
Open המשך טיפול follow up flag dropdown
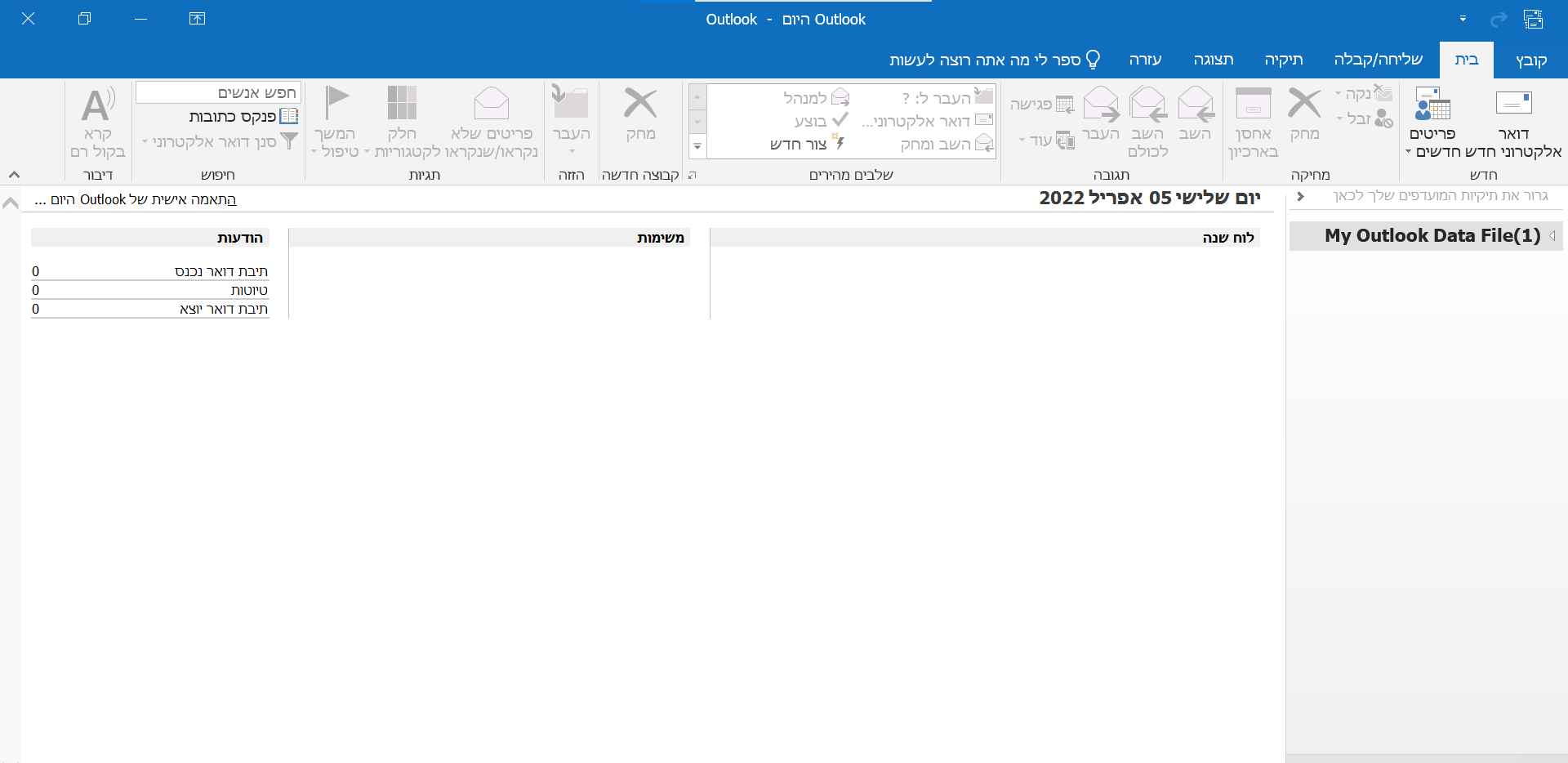click(335, 123)
